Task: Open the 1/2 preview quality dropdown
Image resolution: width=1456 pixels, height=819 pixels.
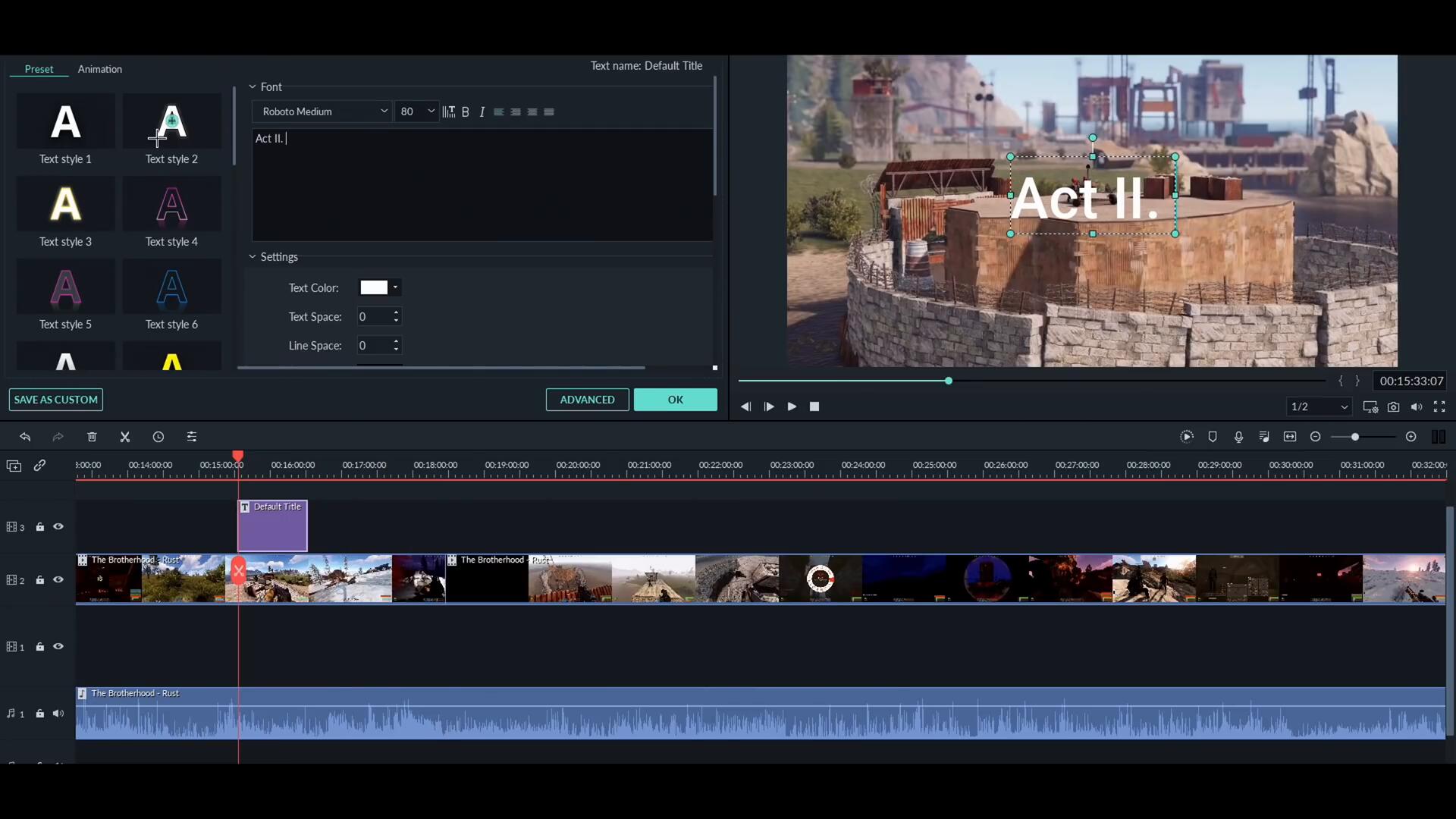Action: [1319, 407]
